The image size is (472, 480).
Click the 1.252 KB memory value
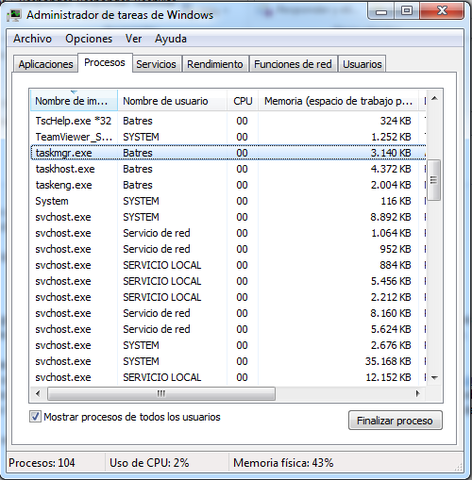coord(391,137)
